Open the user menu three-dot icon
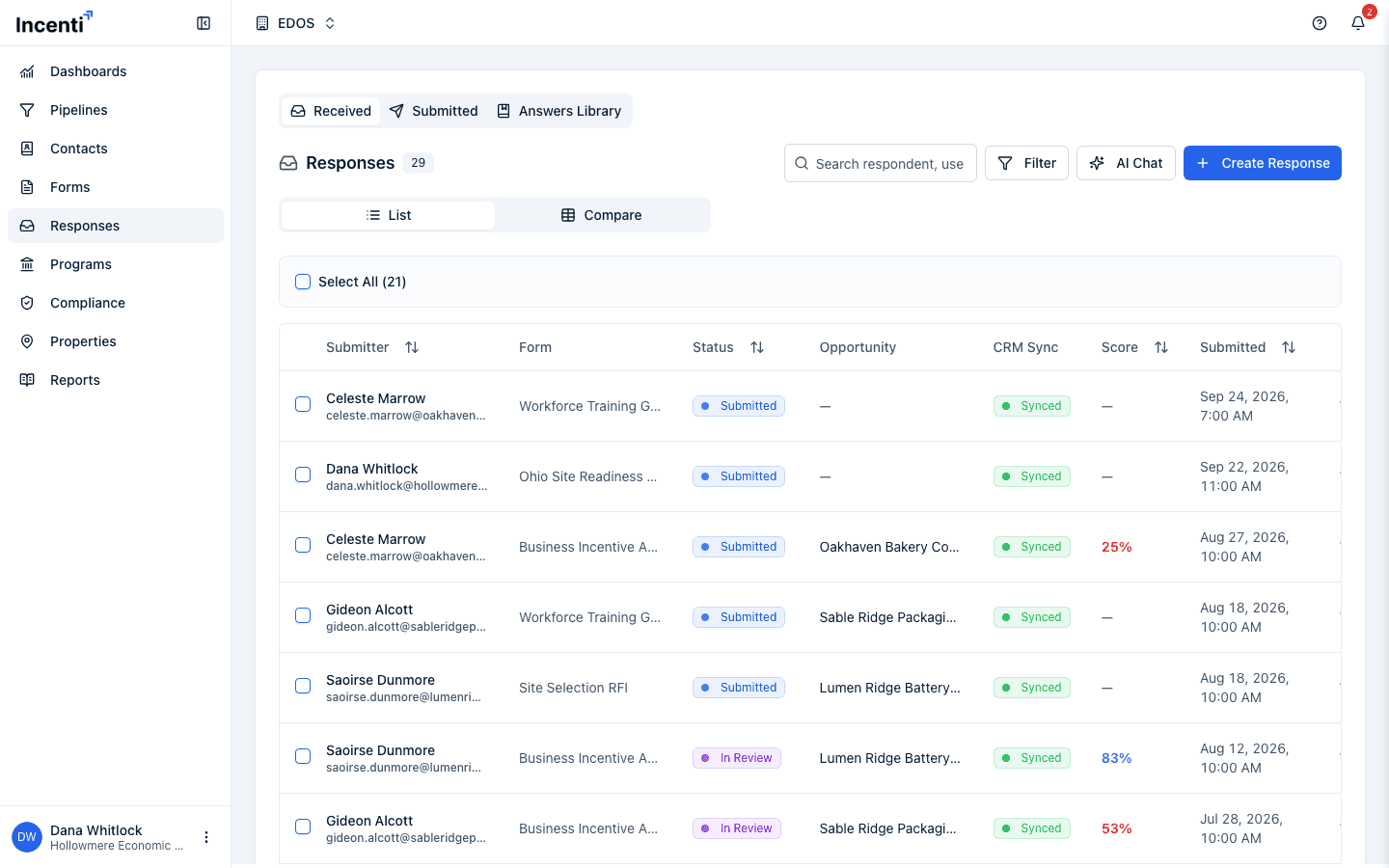This screenshot has width=1389, height=868. click(x=206, y=837)
